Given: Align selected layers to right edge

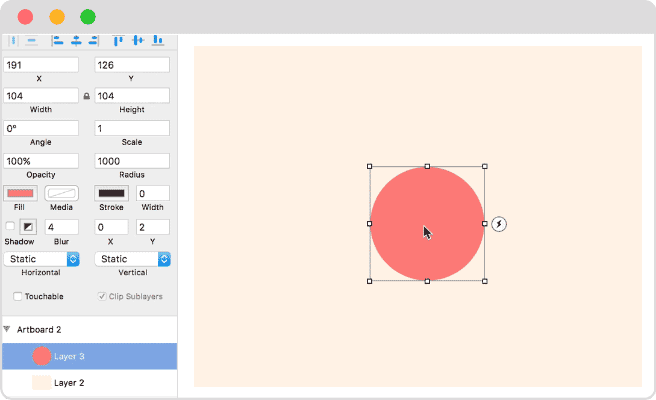Looking at the screenshot, I should point(94,41).
